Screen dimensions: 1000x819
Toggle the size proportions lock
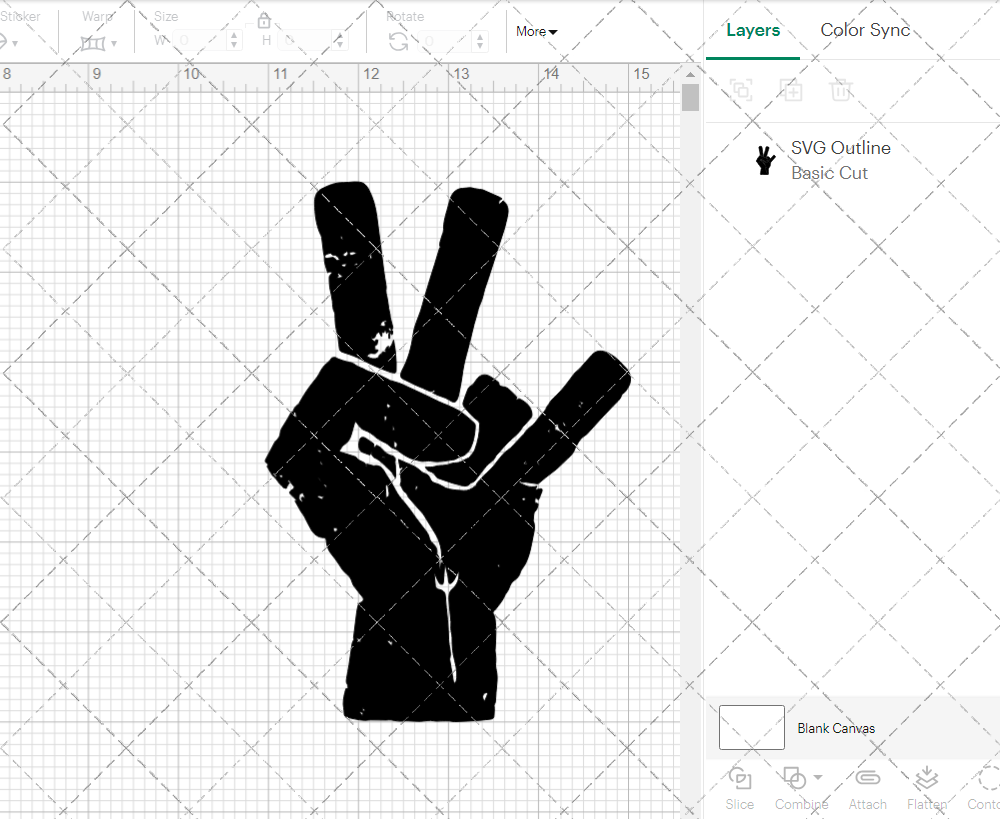264,19
